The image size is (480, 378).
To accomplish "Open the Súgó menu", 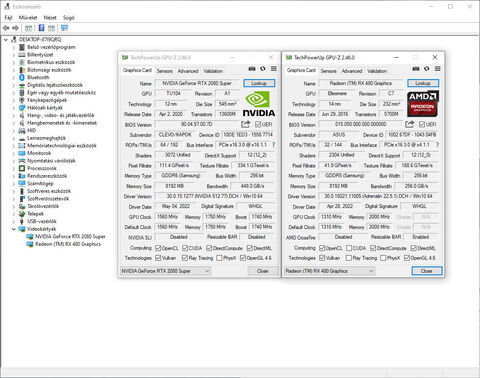I will pos(69,18).
